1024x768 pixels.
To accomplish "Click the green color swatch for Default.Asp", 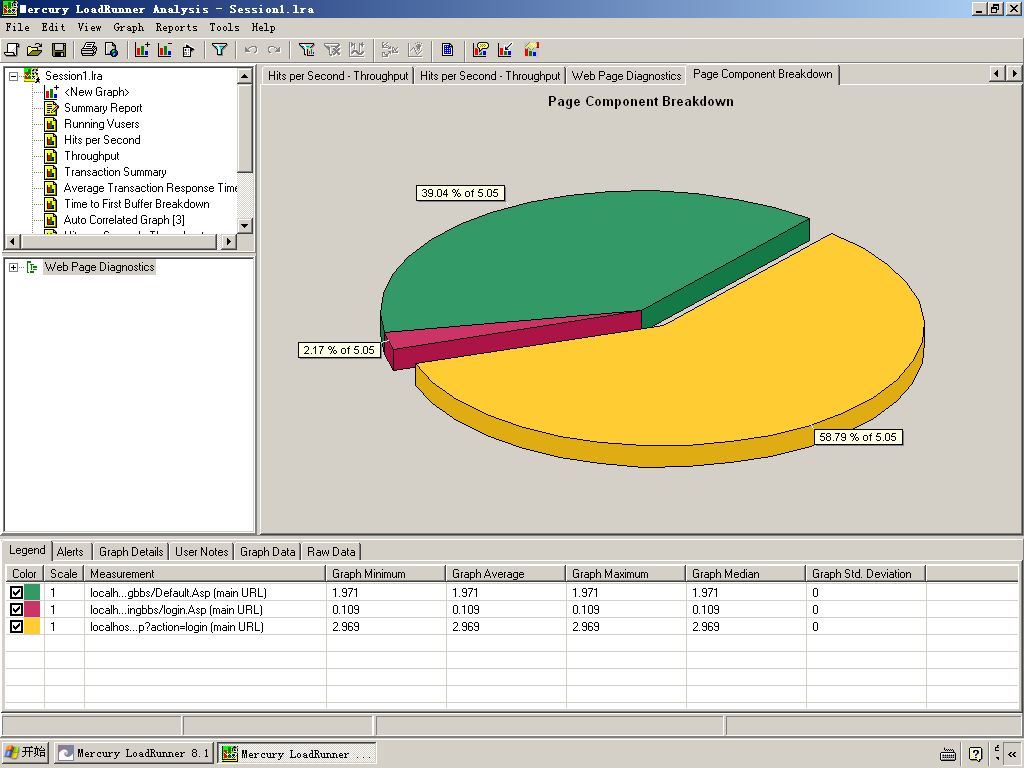I will click(x=32, y=592).
